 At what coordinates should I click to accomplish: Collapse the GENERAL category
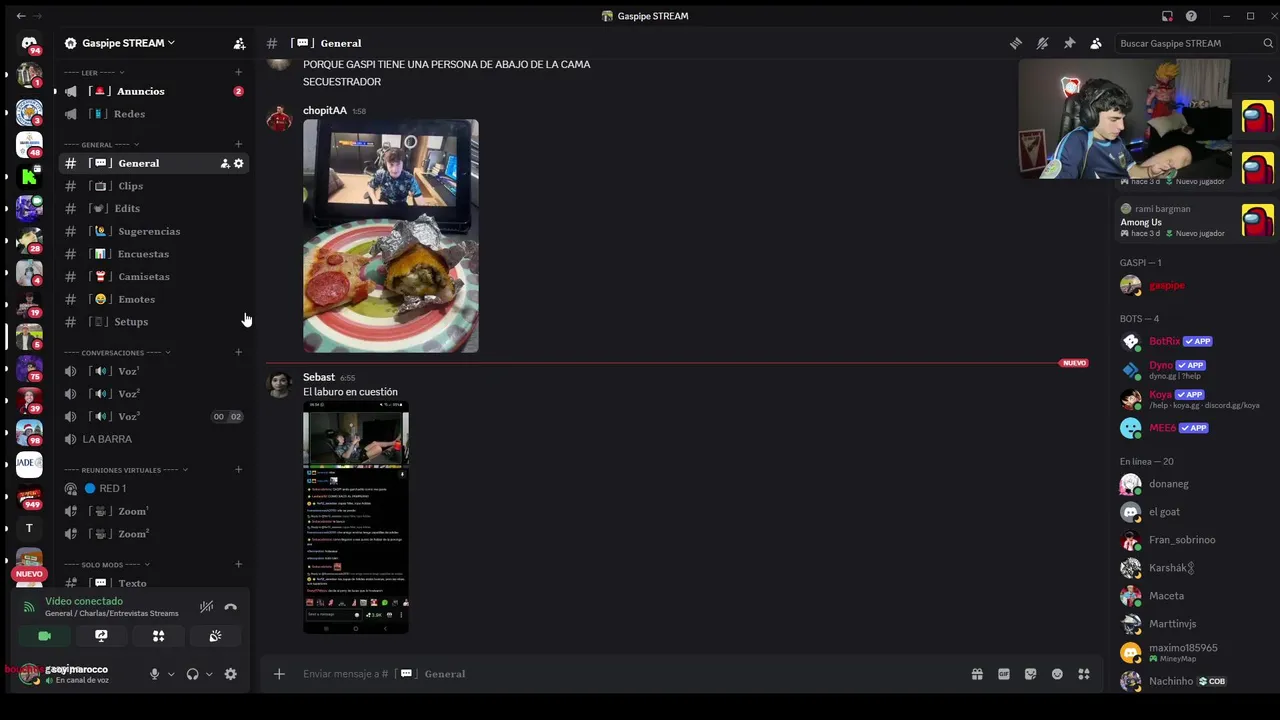tap(110, 145)
